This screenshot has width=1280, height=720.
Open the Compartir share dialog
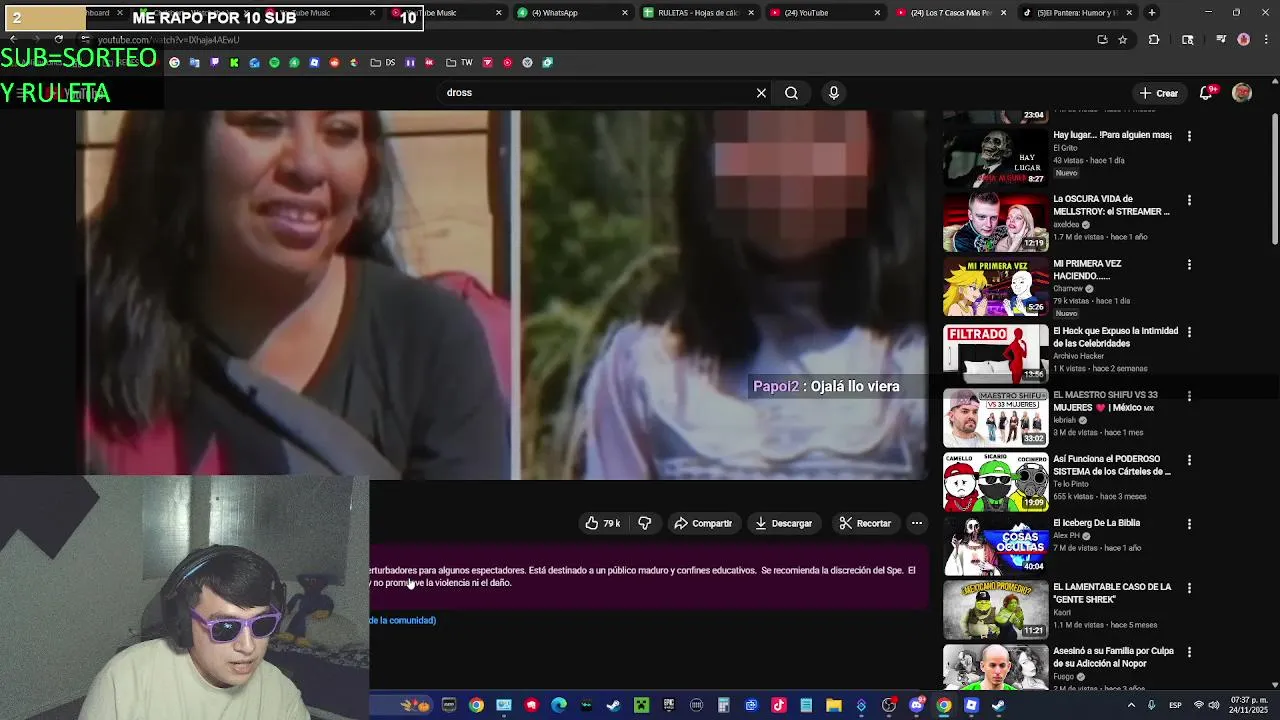(703, 523)
